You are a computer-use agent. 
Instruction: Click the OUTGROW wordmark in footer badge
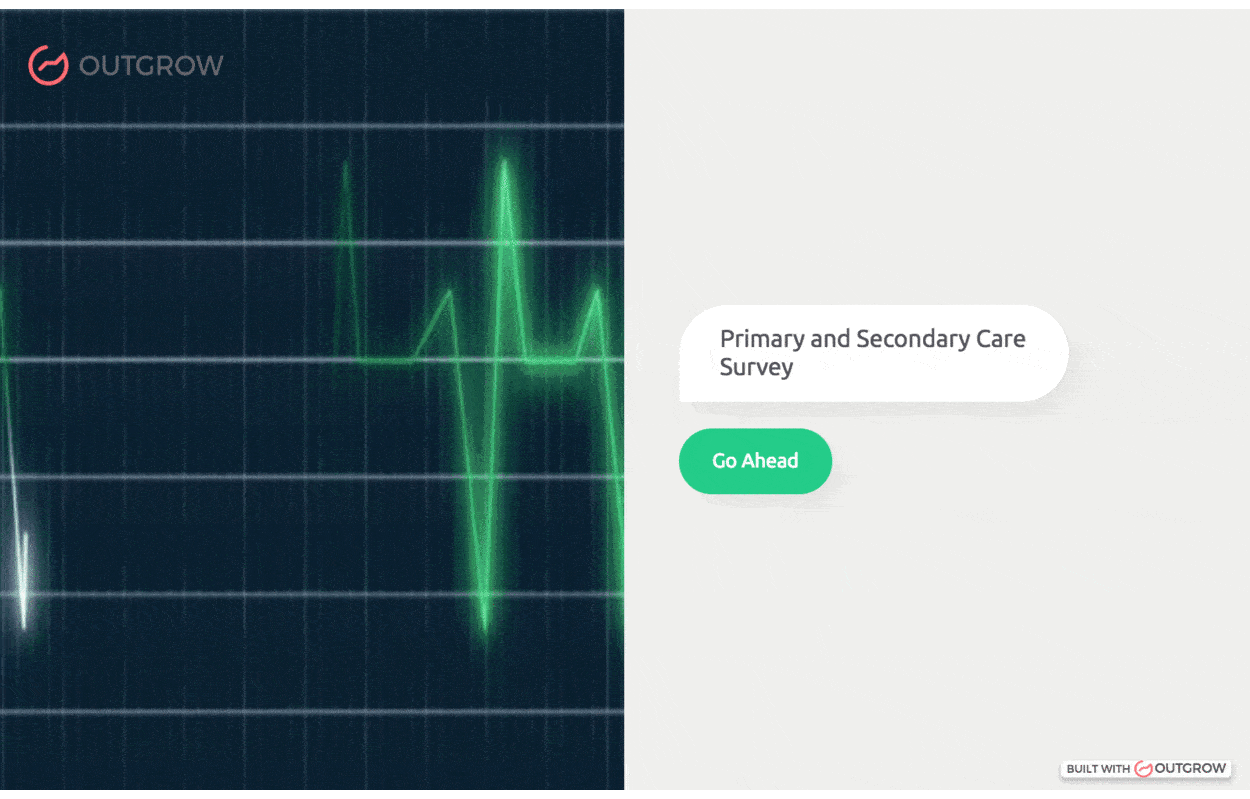tap(1190, 768)
